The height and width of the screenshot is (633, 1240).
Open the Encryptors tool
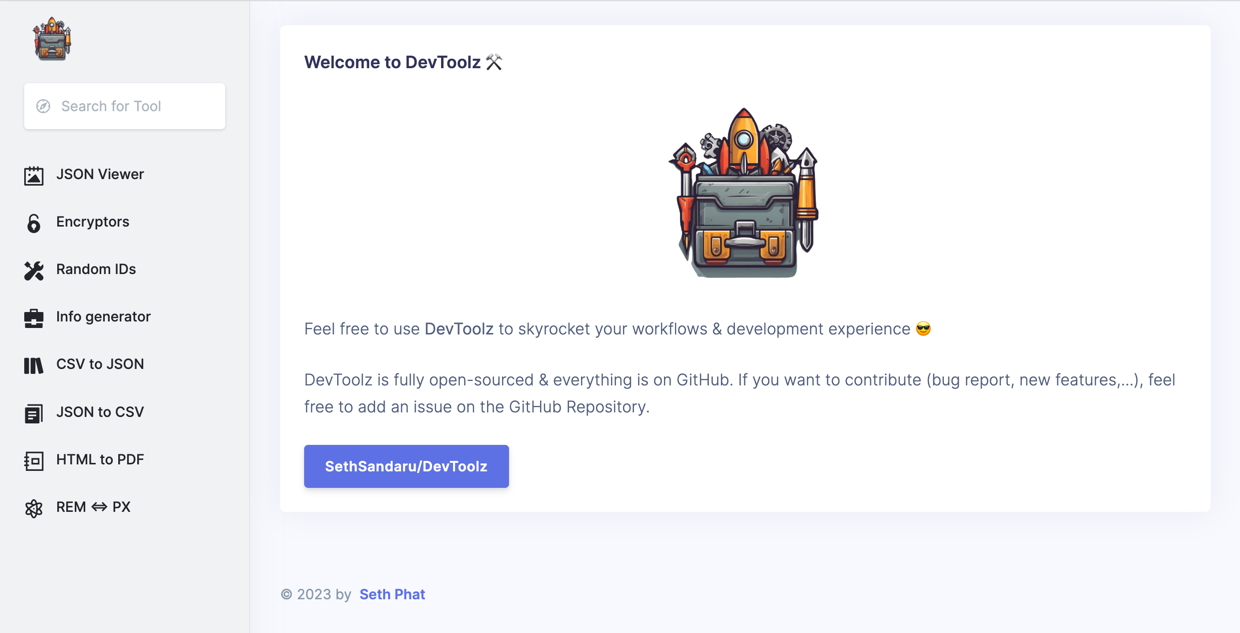pos(93,222)
